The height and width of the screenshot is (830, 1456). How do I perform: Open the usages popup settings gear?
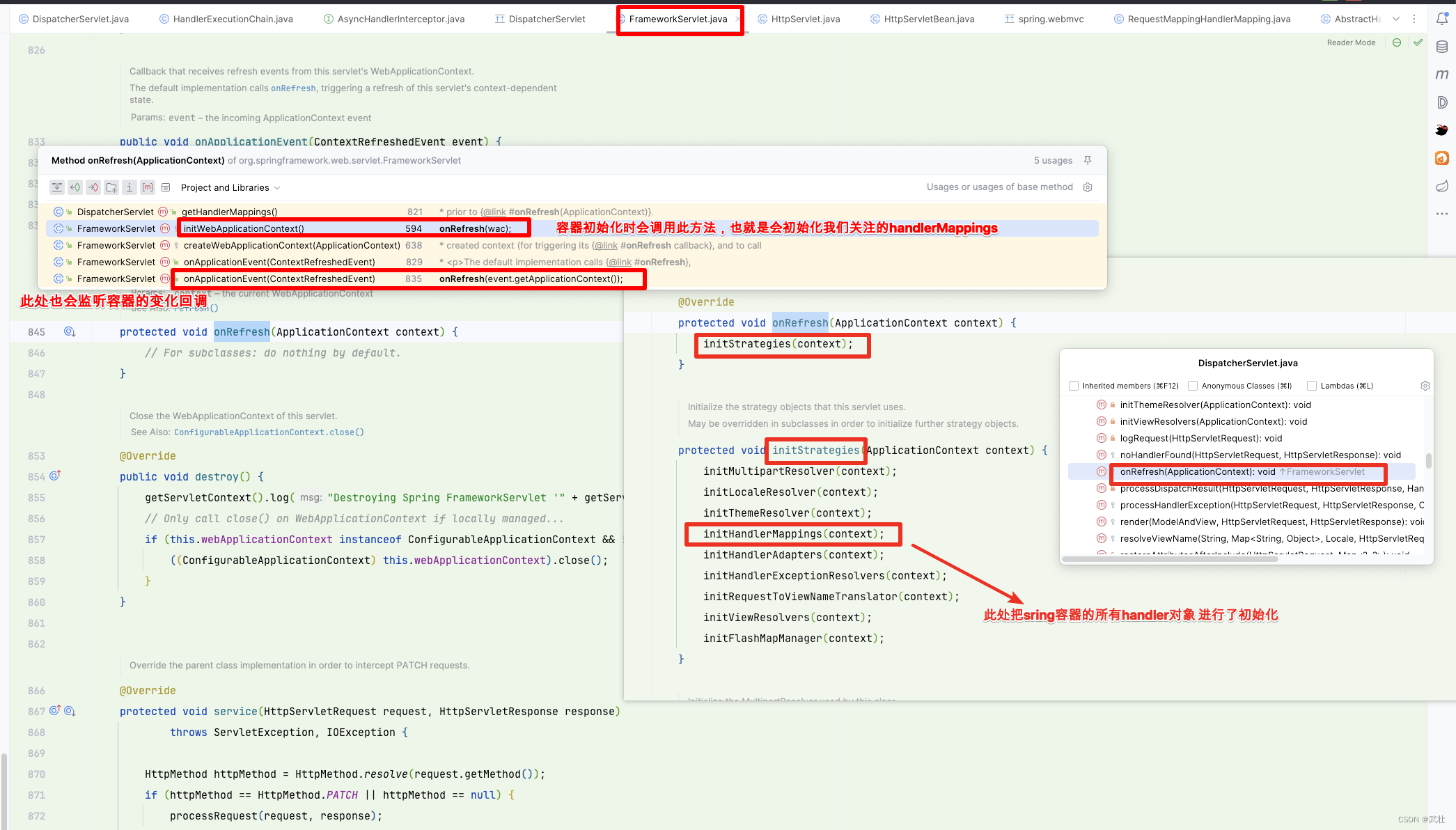[x=1088, y=187]
